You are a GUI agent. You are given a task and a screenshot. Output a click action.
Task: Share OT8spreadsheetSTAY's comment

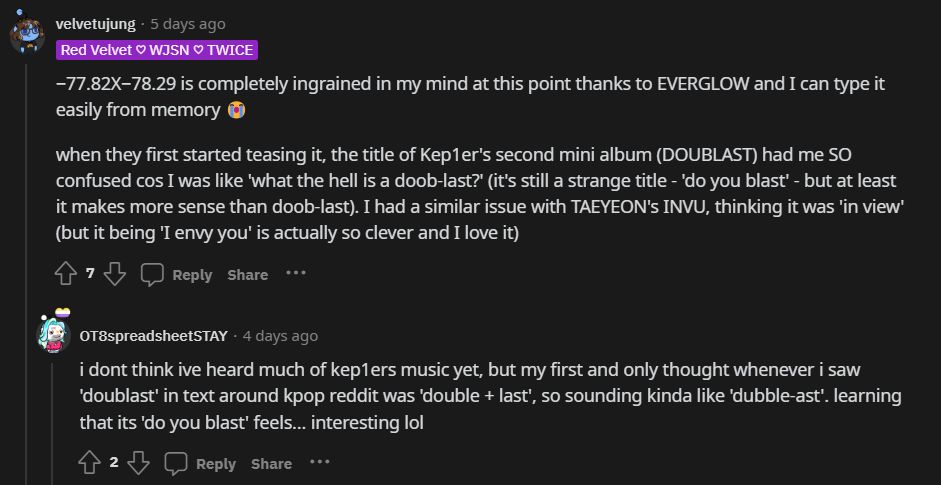click(x=271, y=463)
